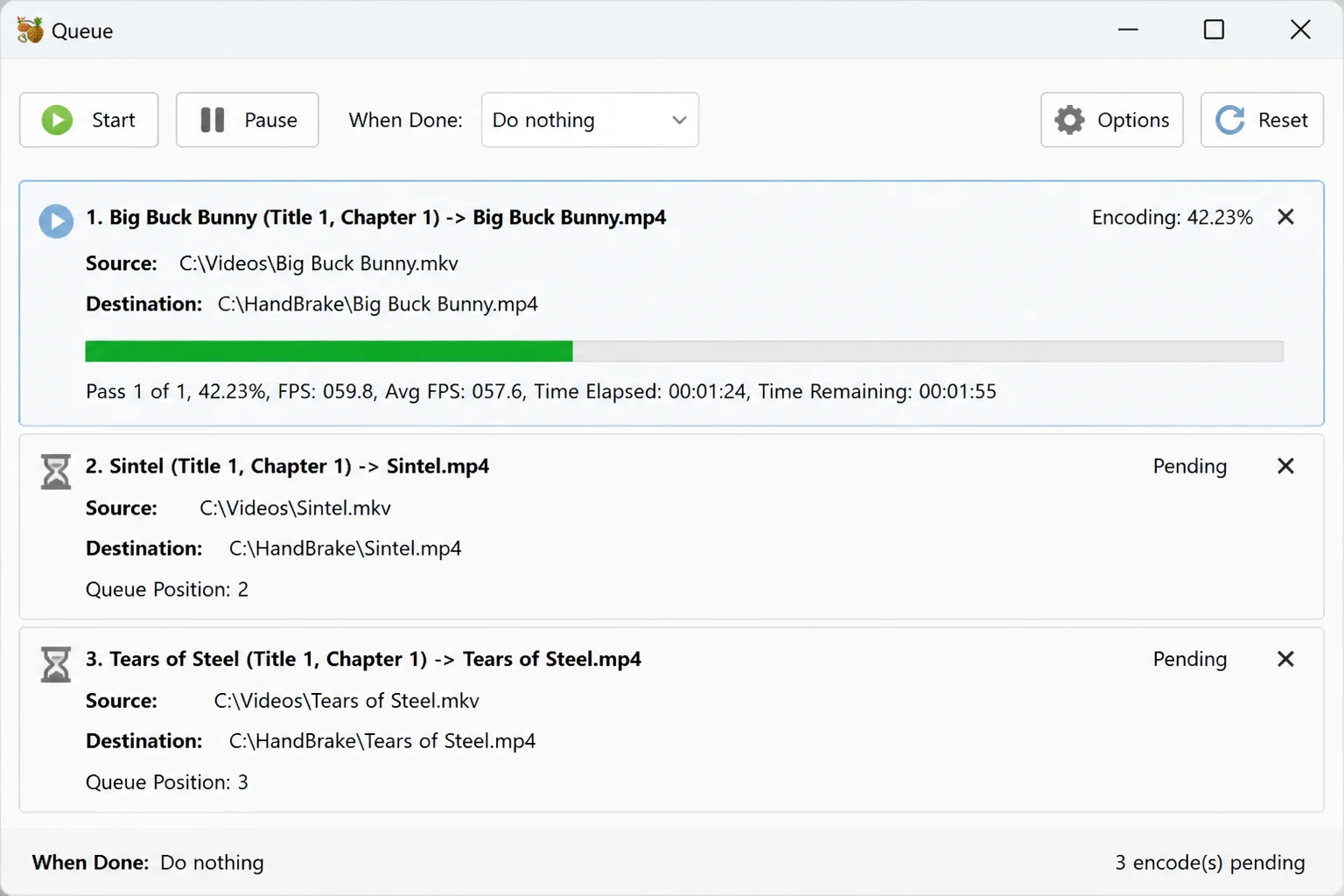Remove Tears of Steel job from queue
This screenshot has height=896, width=1344.
click(1285, 659)
